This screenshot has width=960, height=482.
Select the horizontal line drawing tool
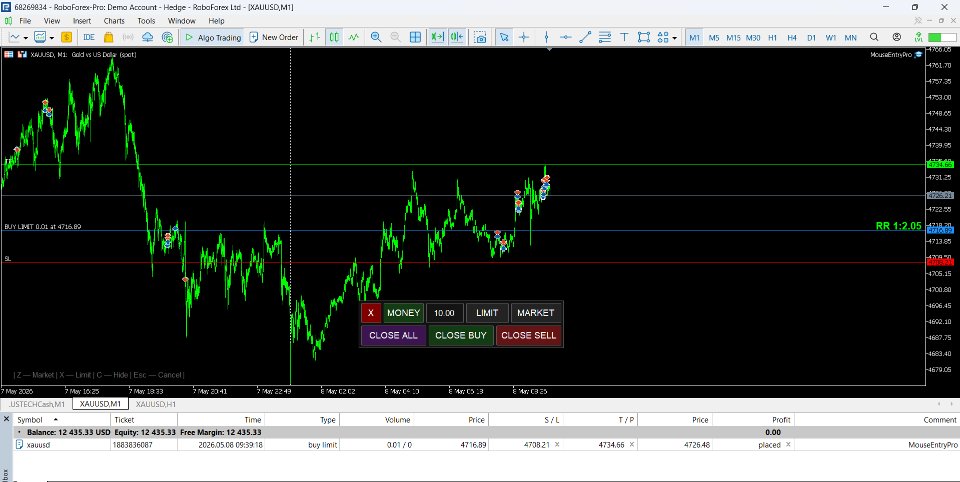(x=566, y=37)
